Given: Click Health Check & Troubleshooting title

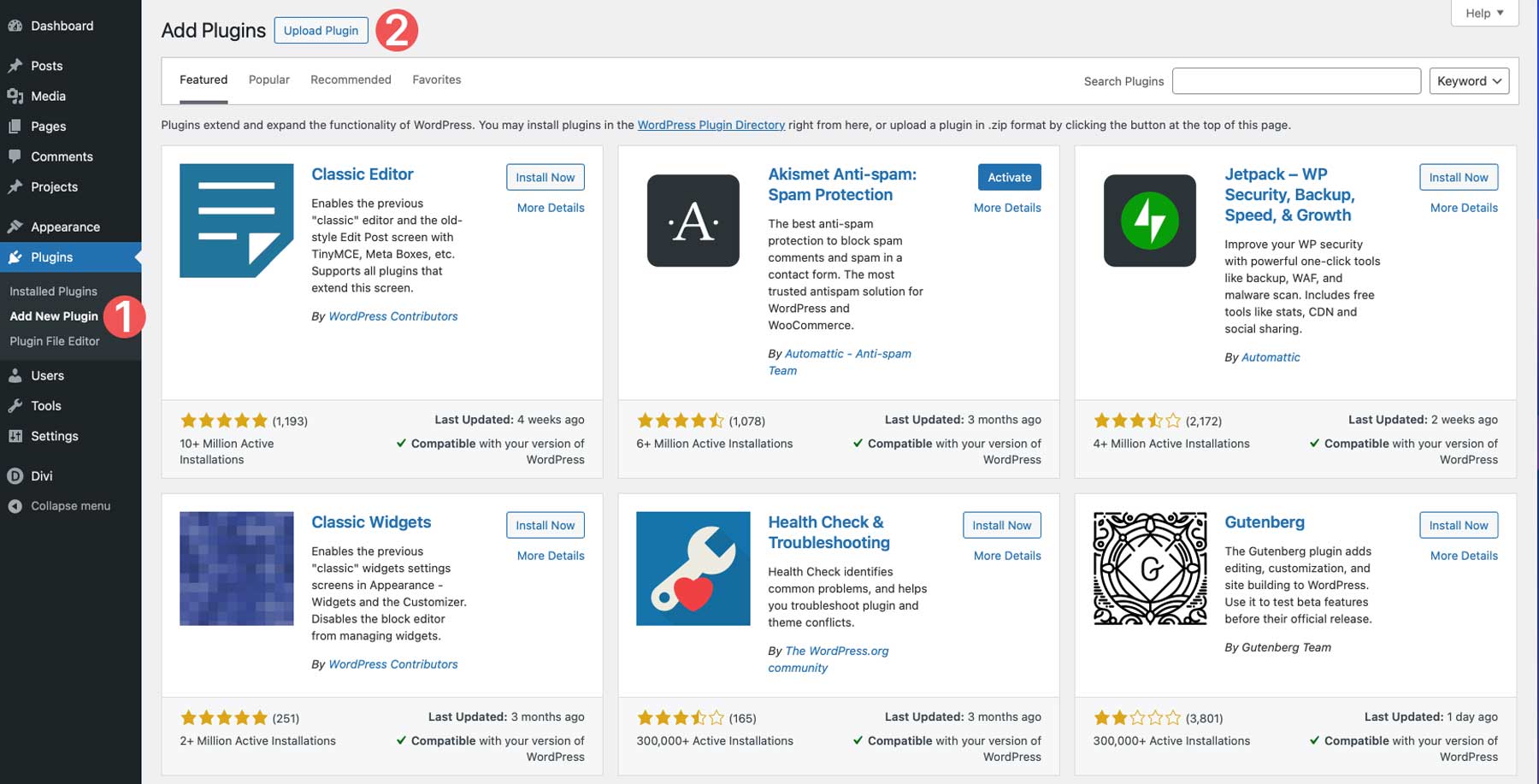Looking at the screenshot, I should [829, 533].
